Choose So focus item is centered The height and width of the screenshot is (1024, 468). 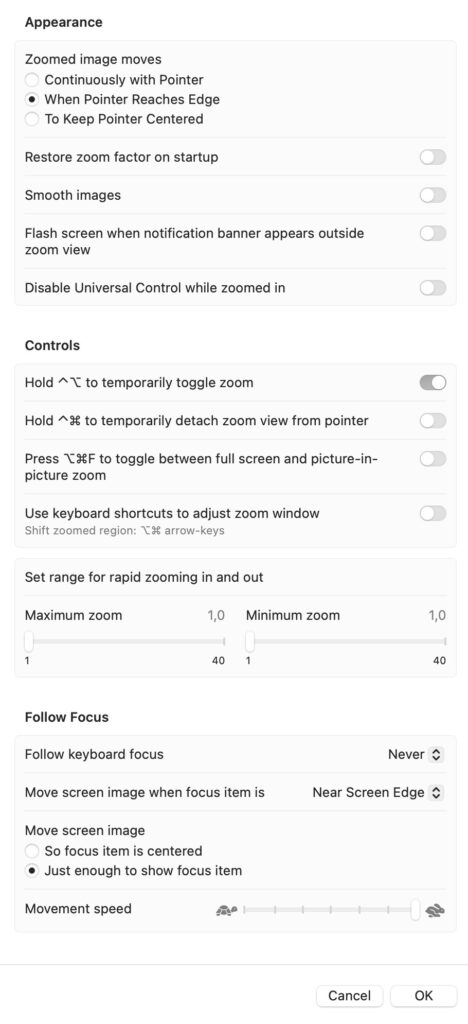pyautogui.click(x=32, y=852)
